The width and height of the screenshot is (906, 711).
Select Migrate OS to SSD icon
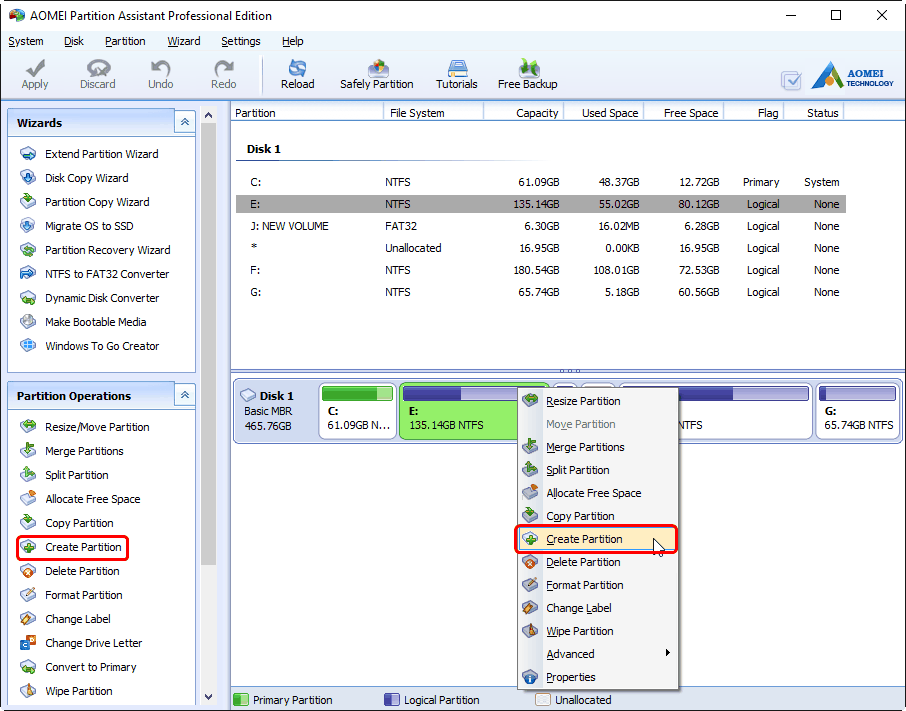point(28,225)
